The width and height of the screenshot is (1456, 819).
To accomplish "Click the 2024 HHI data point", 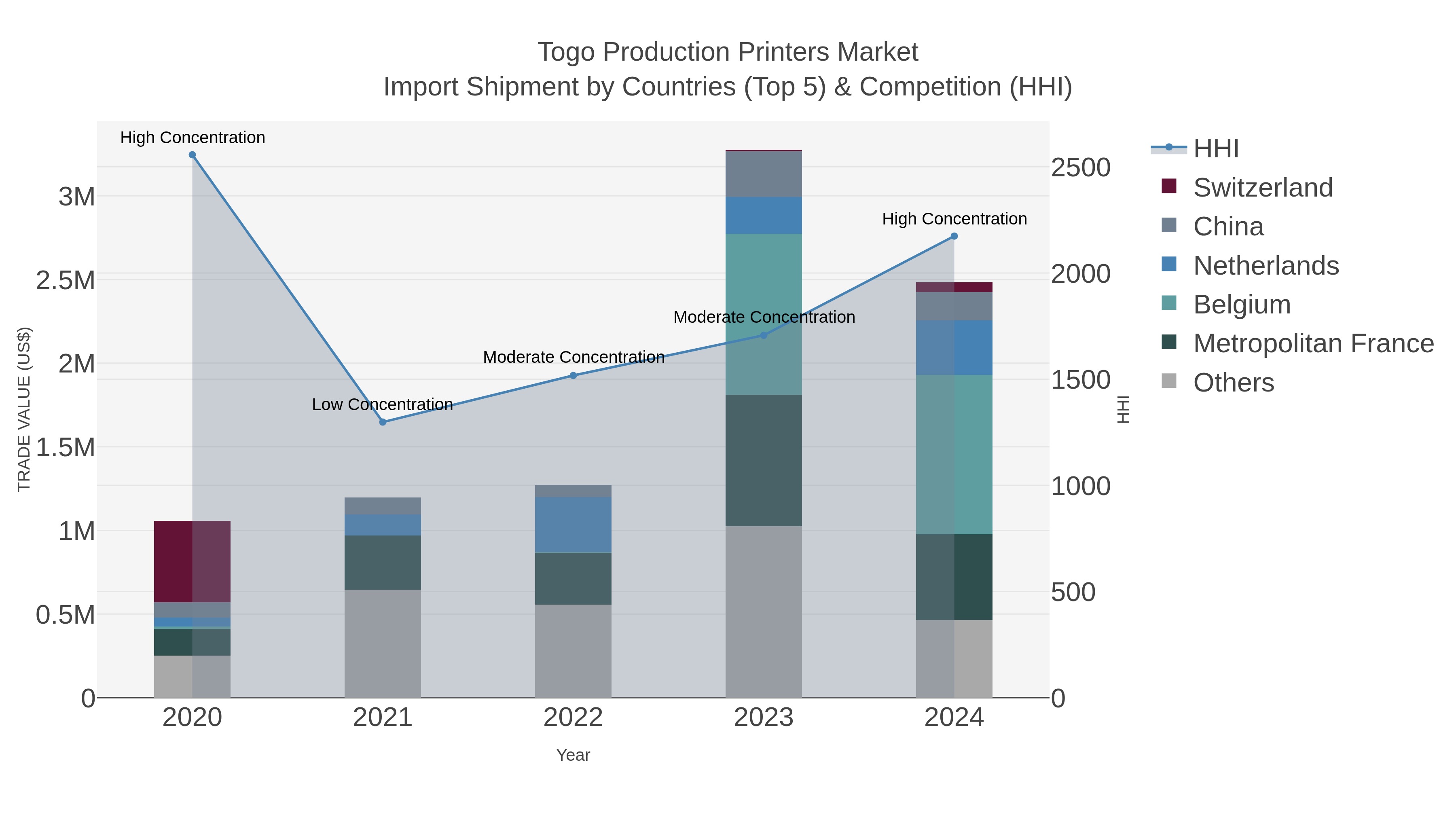I will (954, 236).
